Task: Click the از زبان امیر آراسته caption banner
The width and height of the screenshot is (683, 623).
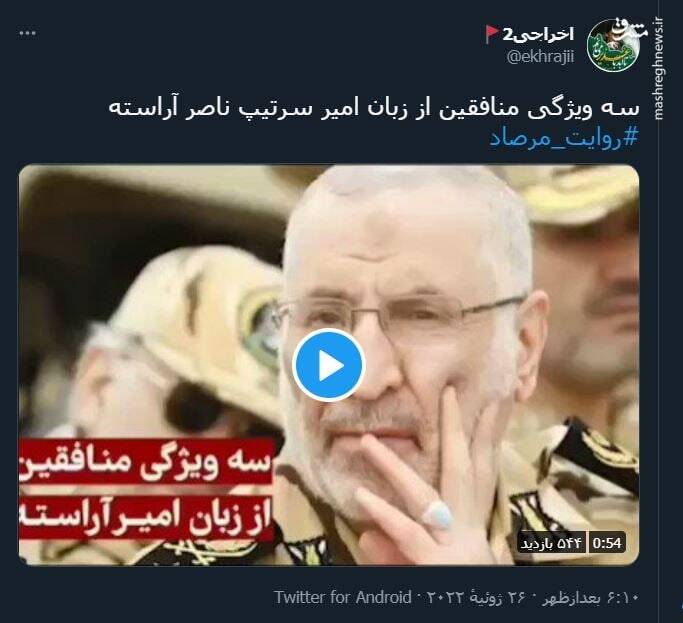Action: (146, 515)
